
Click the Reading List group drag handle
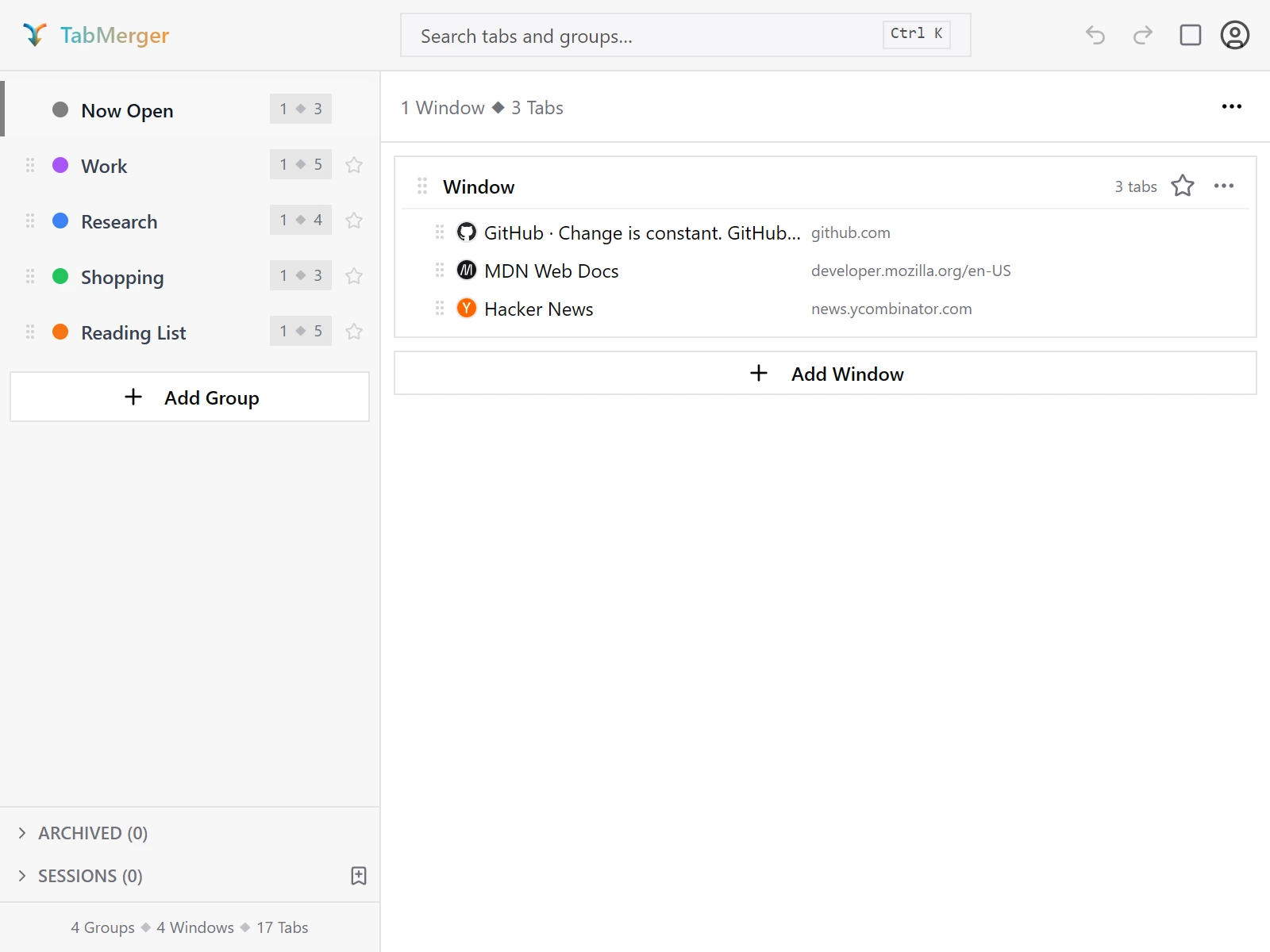(30, 332)
